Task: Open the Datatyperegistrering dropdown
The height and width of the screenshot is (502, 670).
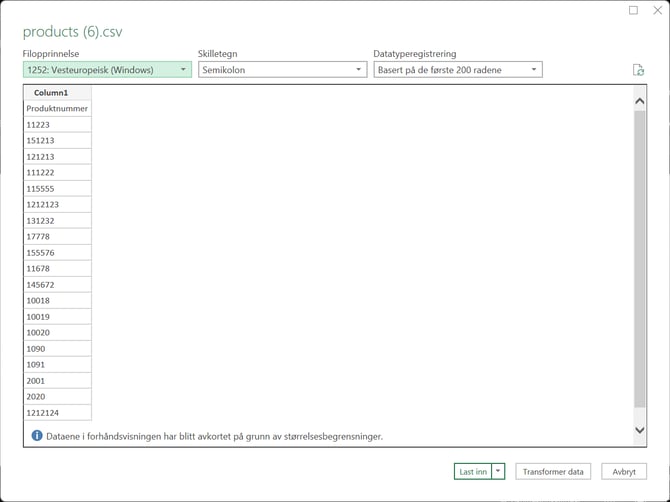Action: click(458, 70)
